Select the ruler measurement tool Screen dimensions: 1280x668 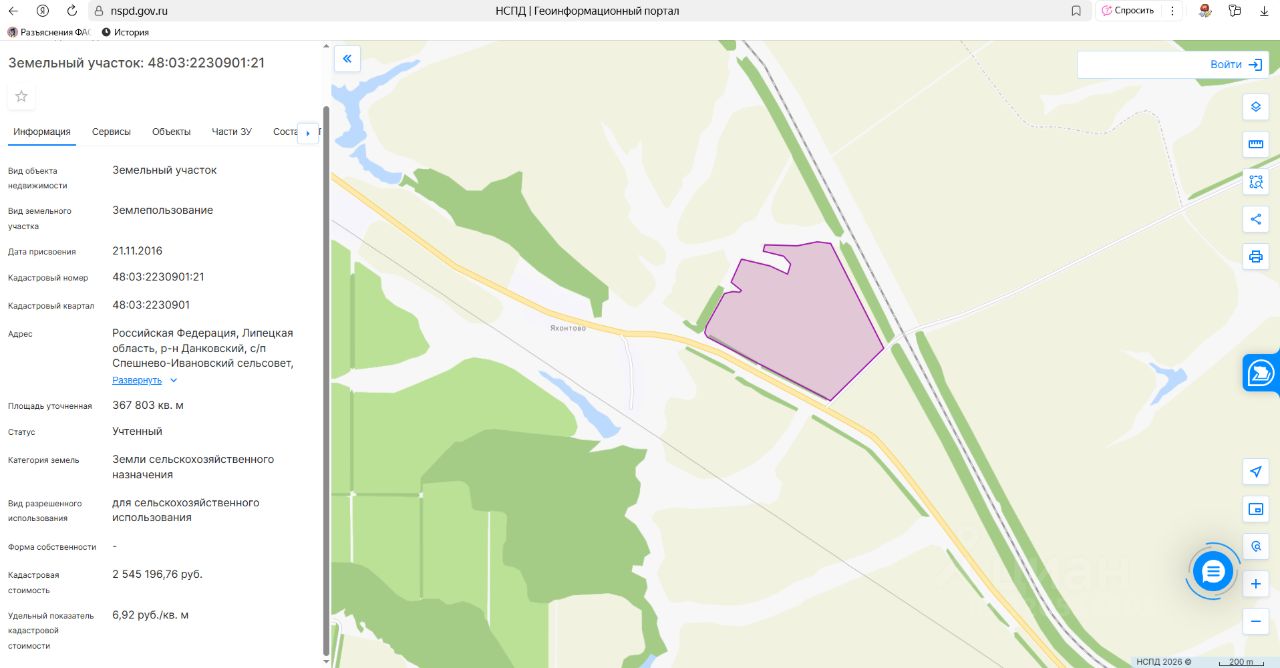(x=1256, y=144)
